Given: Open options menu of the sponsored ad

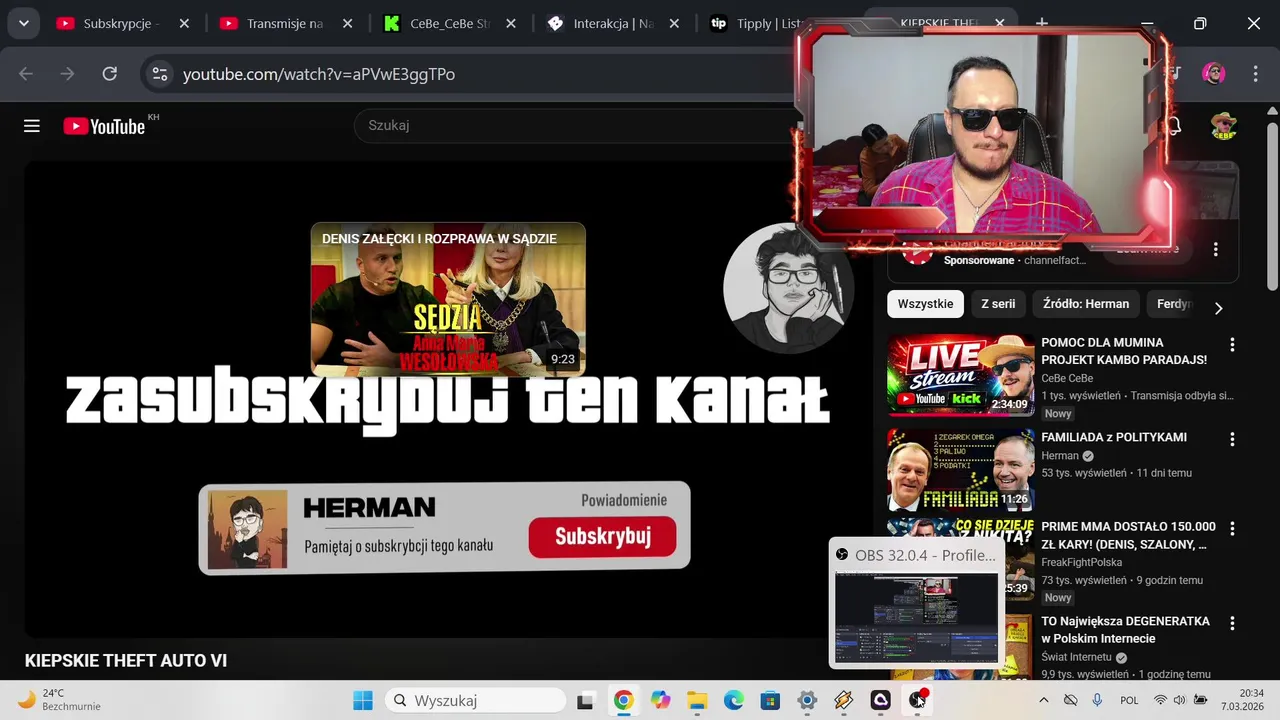Looking at the screenshot, I should [x=1216, y=249].
